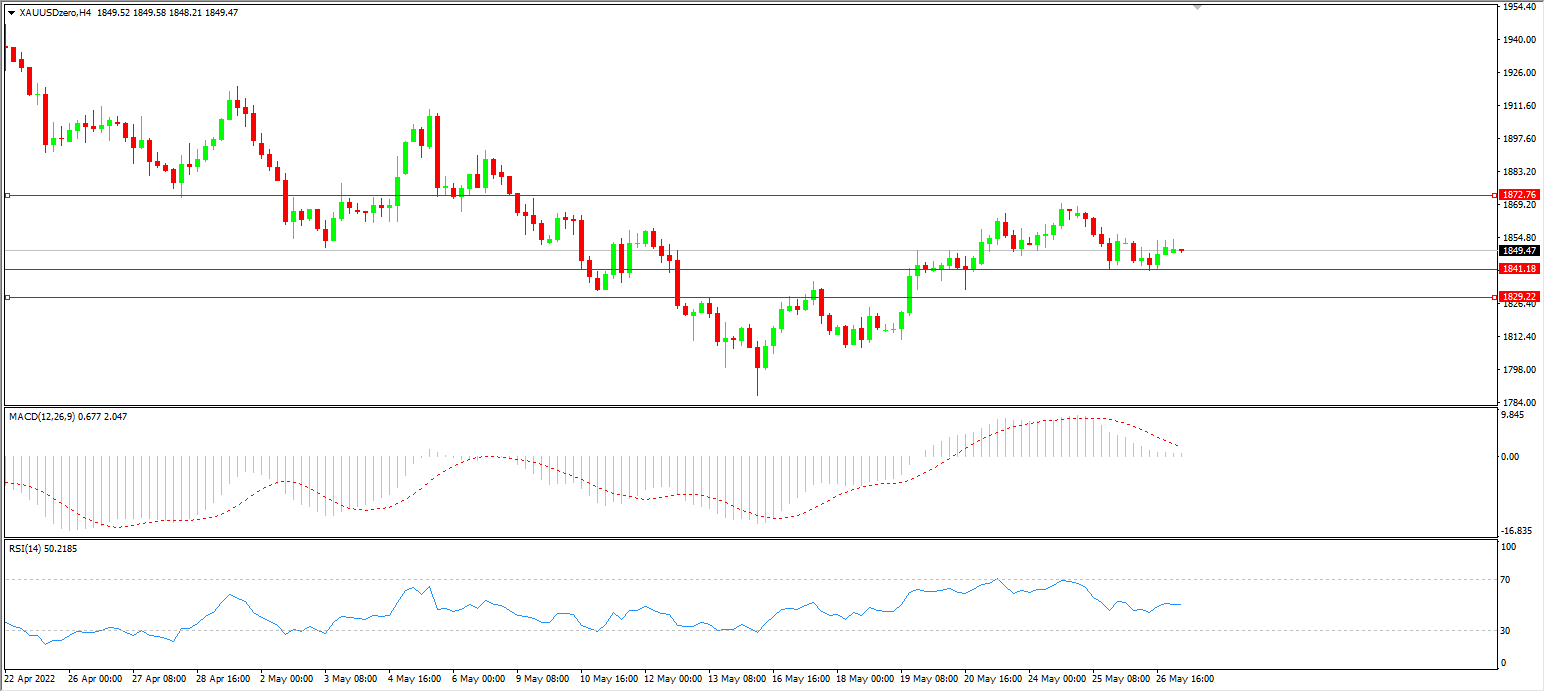The width and height of the screenshot is (1545, 692).
Task: Click the XAUUSDzero,H4 chart title
Action: click(55, 13)
